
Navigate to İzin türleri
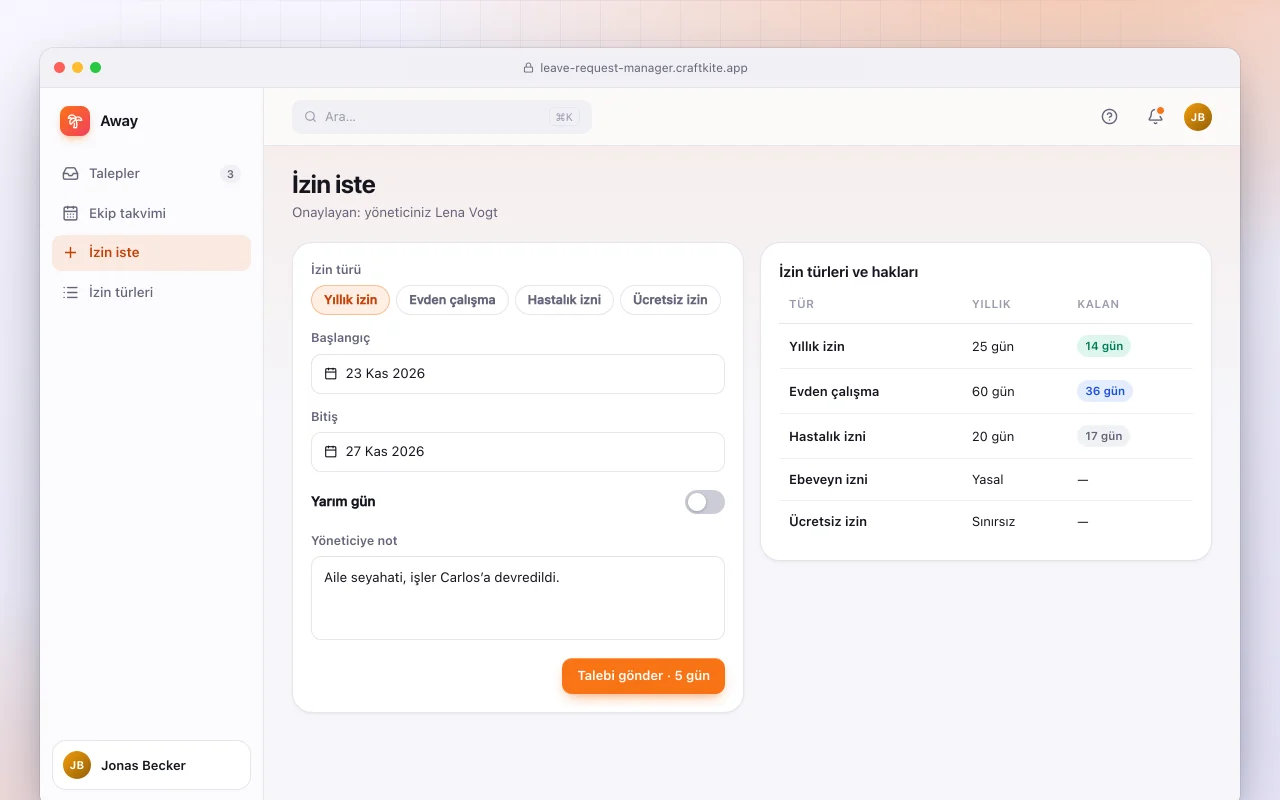click(x=151, y=293)
